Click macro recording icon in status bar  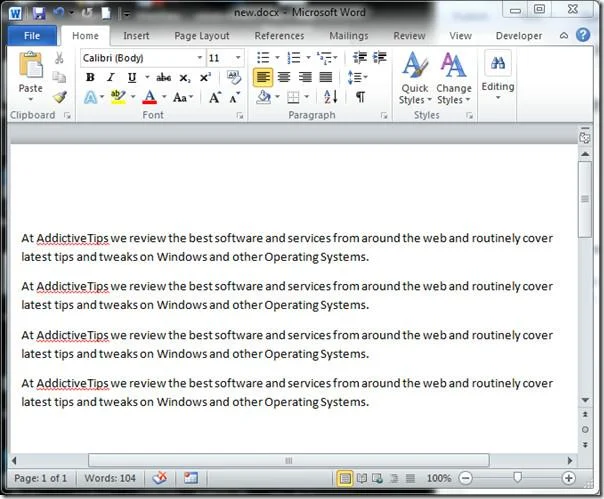[x=191, y=478]
